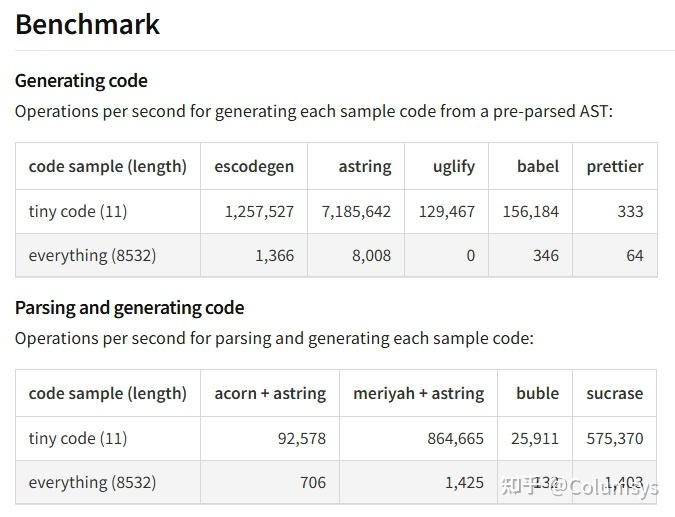Screen dimensions: 675x517
Task: Click the 7,185,642 astring result cell
Action: (356, 212)
